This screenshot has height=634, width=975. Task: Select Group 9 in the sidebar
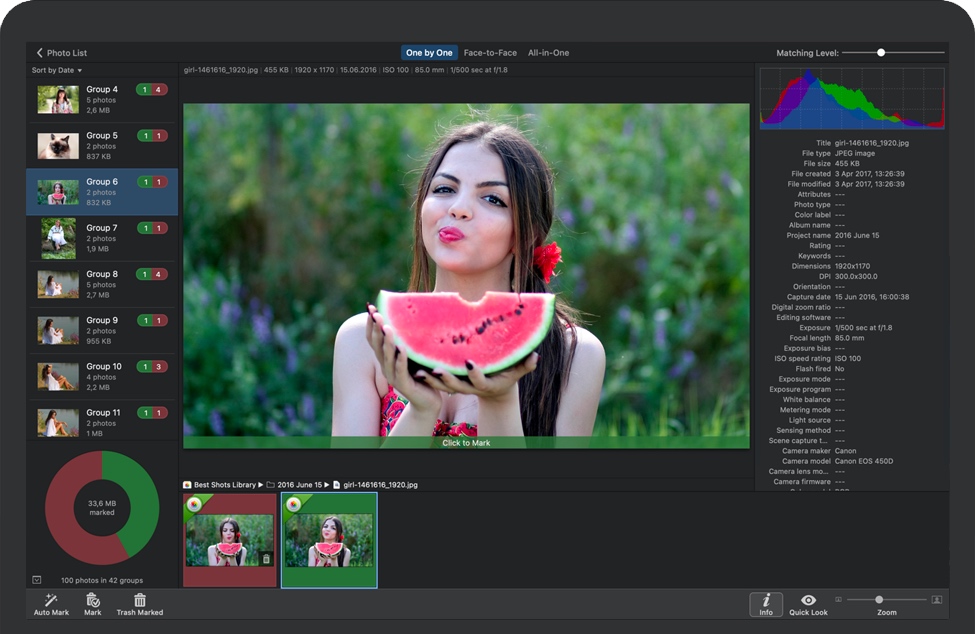click(100, 330)
